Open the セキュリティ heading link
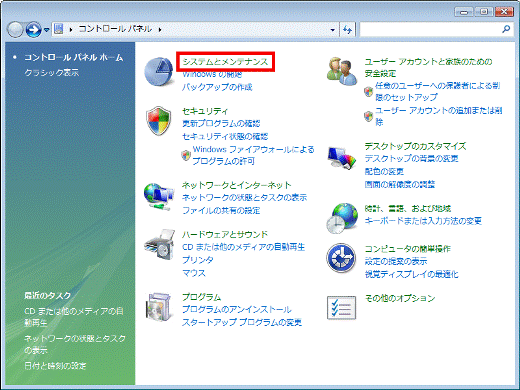The height and width of the screenshot is (390, 520). coord(205,111)
